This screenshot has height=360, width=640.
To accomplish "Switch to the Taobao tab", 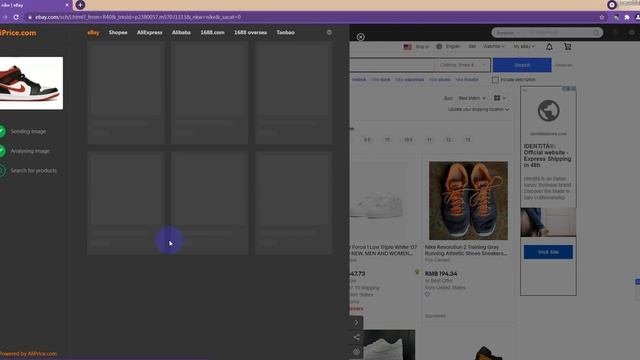I will (x=285, y=32).
